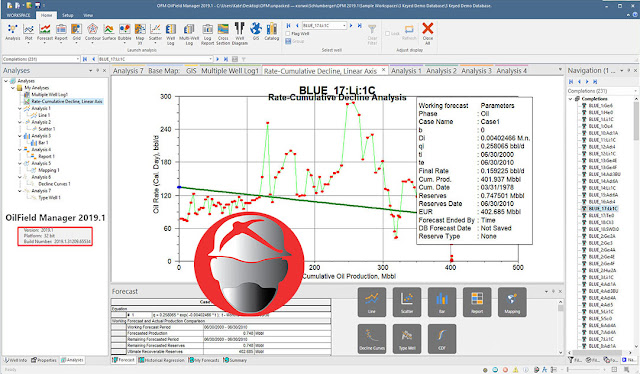Image resolution: width=640 pixels, height=374 pixels.
Task: Close the Rate-Cumulative Decline tab
Action: [383, 70]
